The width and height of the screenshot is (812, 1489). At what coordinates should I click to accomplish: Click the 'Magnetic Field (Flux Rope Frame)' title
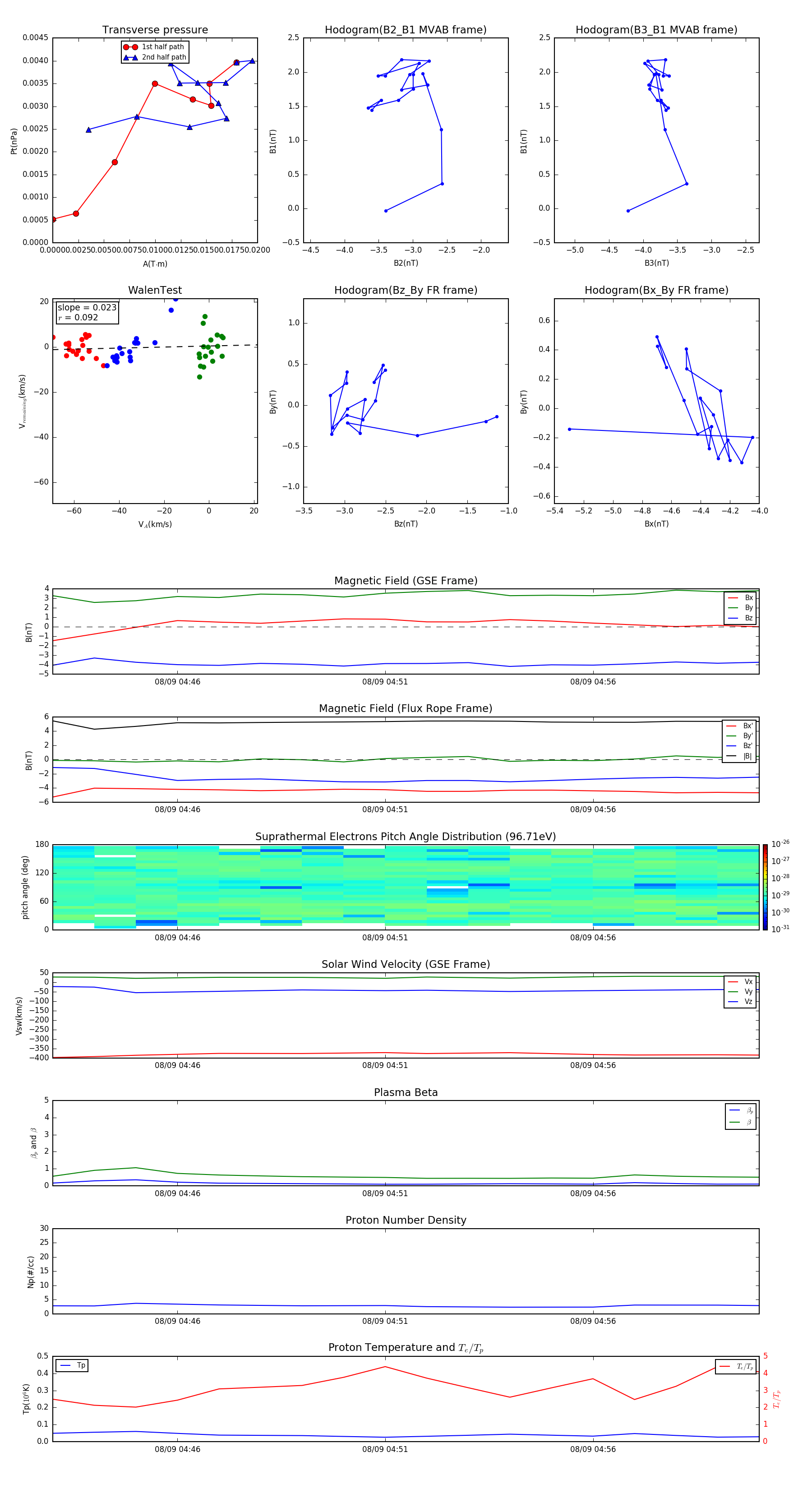[406, 709]
